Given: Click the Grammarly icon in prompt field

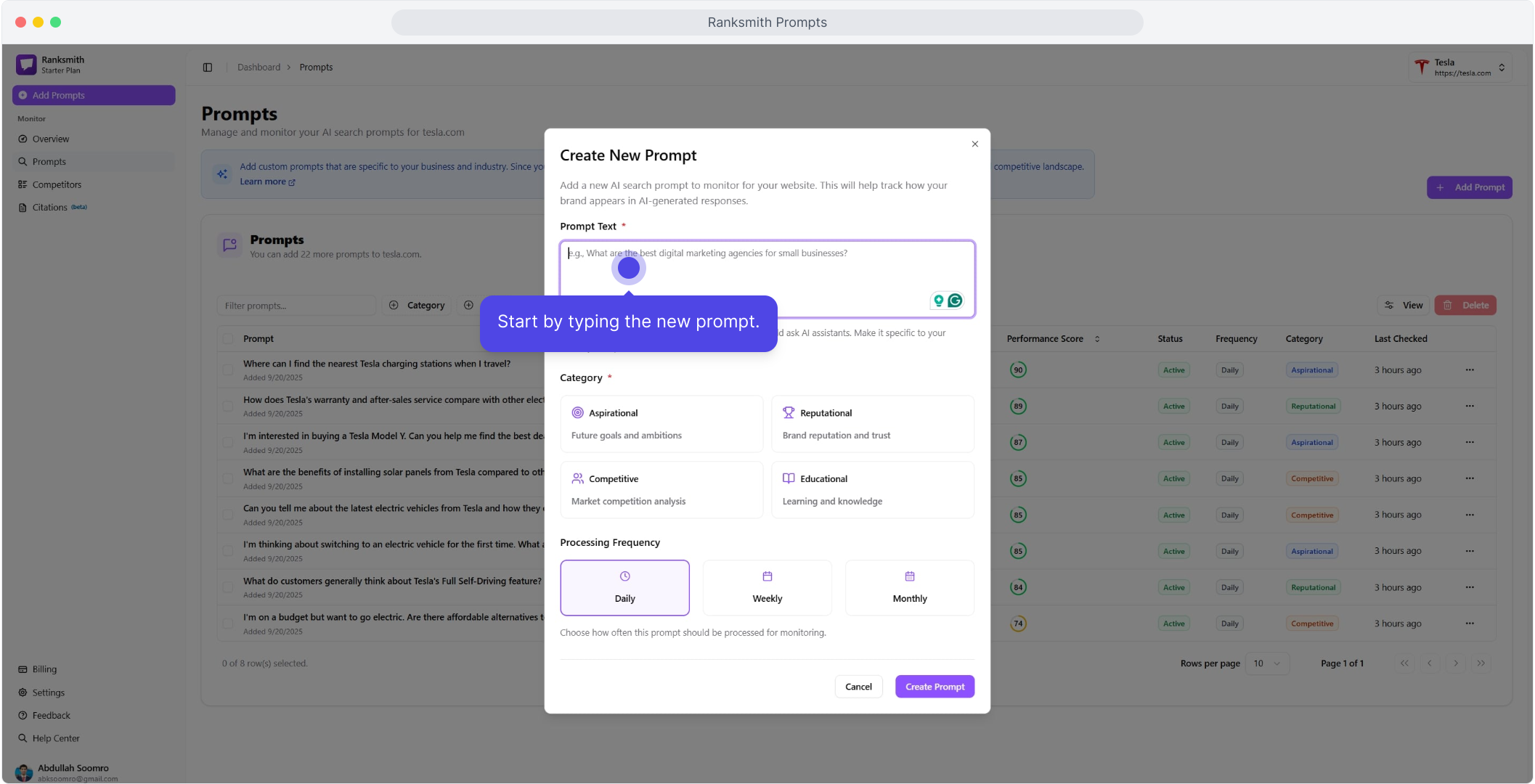Looking at the screenshot, I should (x=955, y=301).
